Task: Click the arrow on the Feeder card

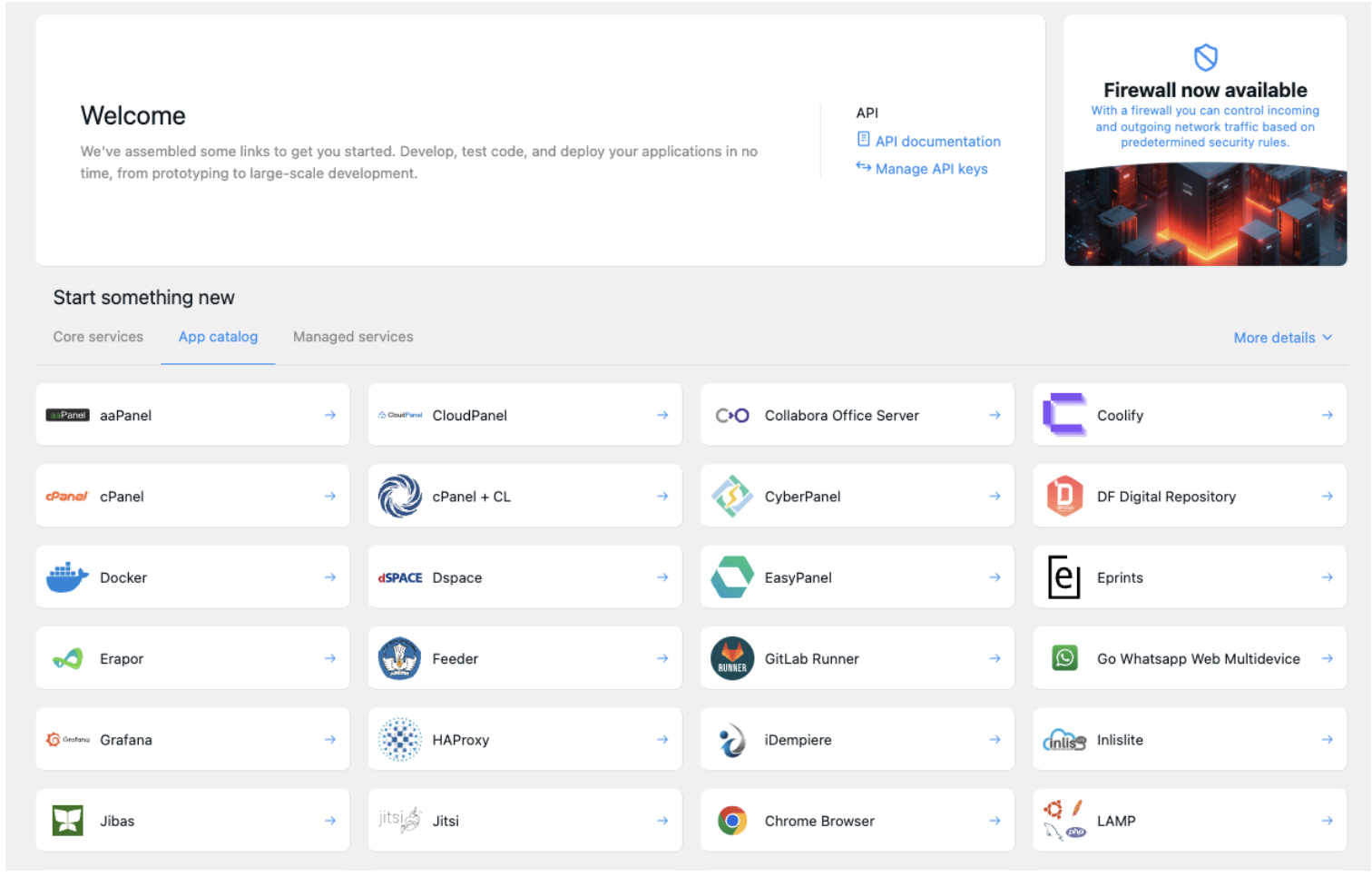Action: coord(662,658)
